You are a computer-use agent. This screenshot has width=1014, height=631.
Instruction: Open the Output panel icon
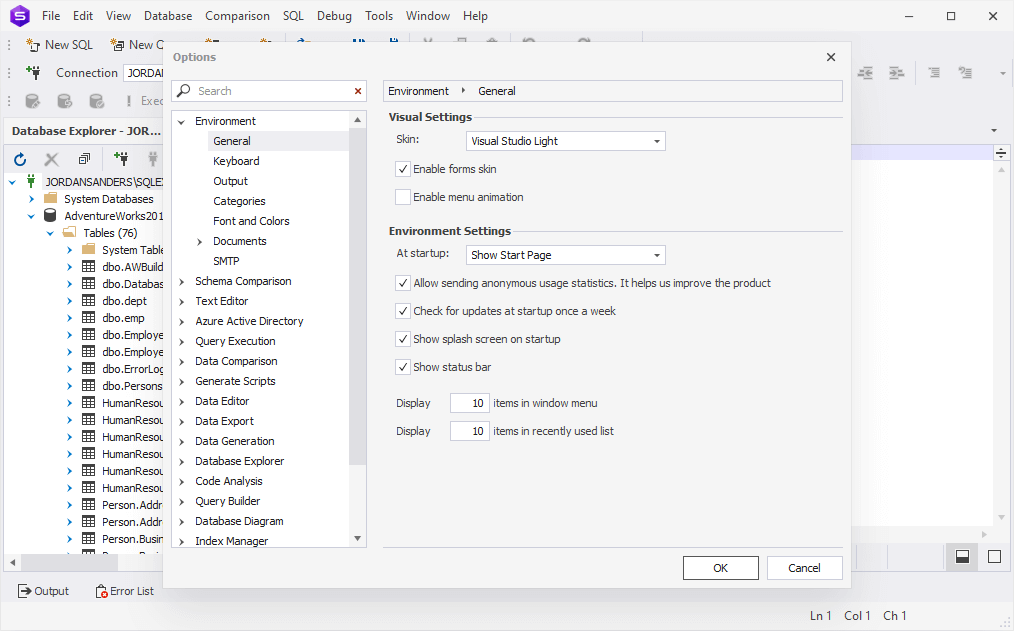click(25, 590)
